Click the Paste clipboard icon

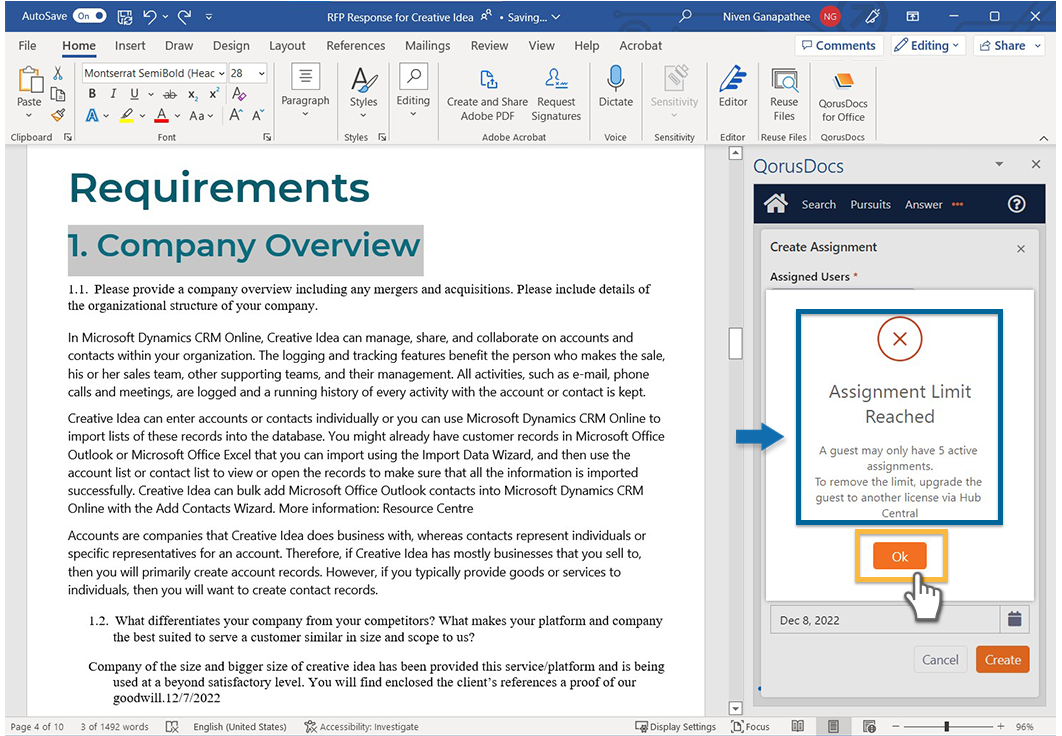(29, 80)
